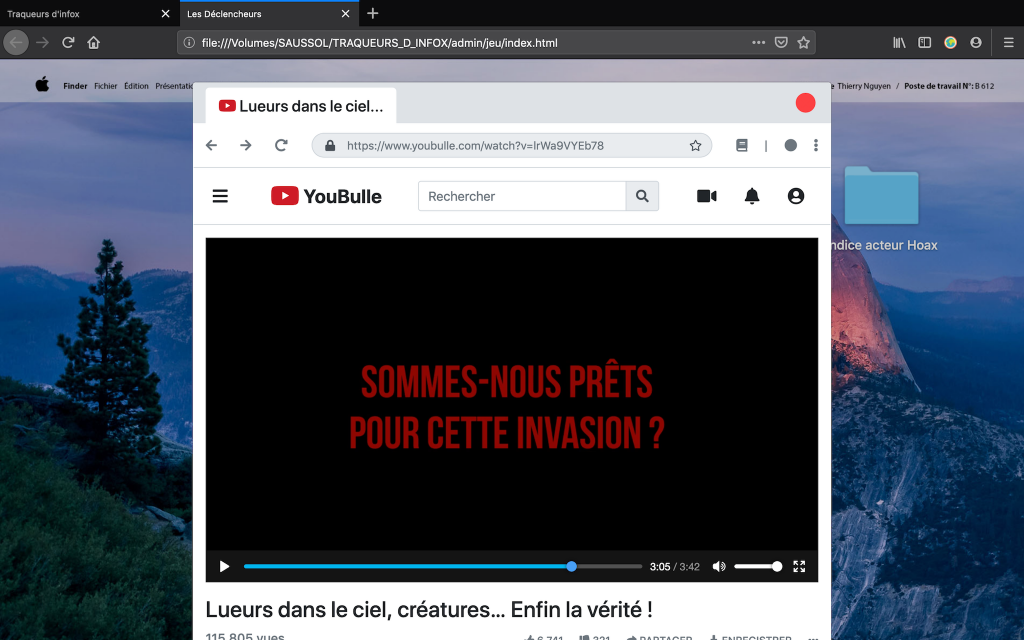Open the YouBulle user account icon

(795, 196)
